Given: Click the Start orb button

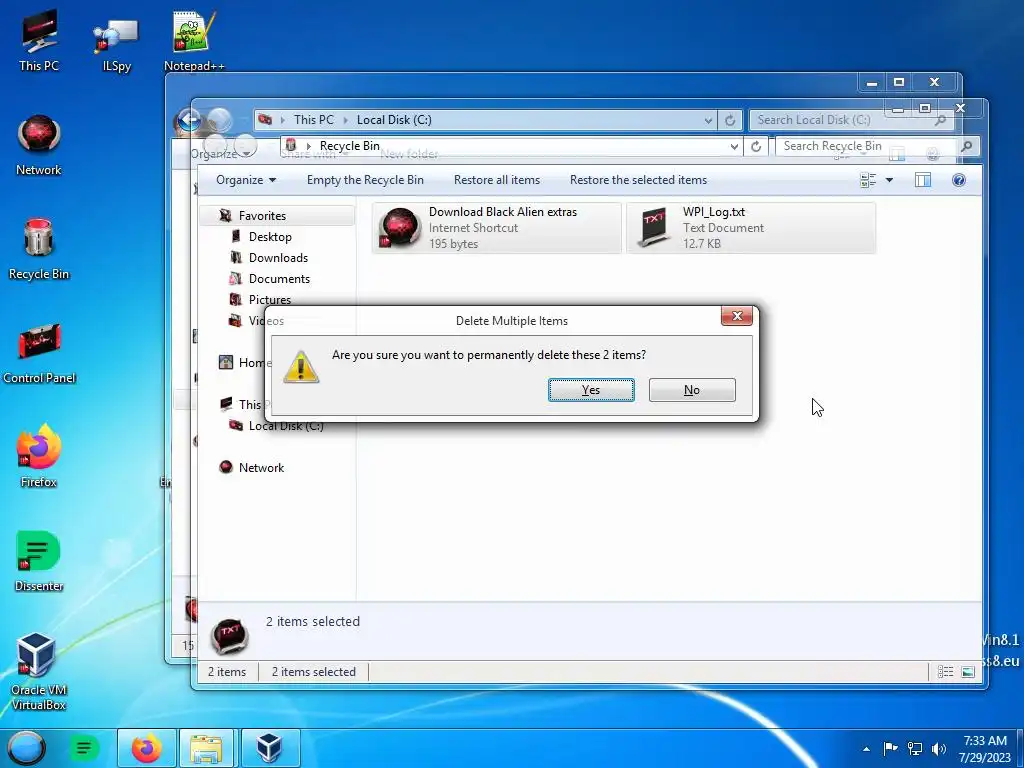Looking at the screenshot, I should (27, 748).
